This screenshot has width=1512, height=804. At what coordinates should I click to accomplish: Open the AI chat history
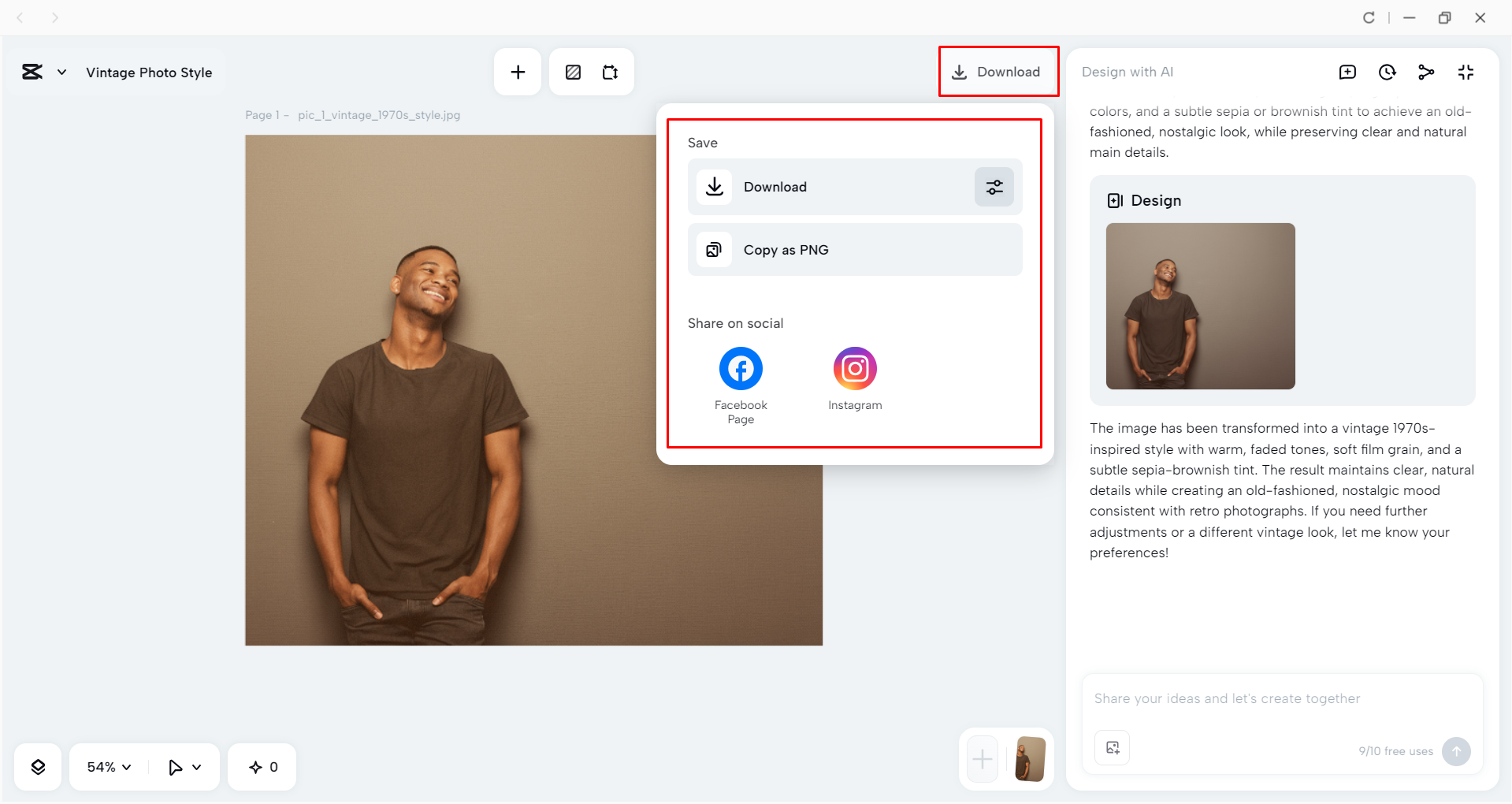click(1388, 73)
